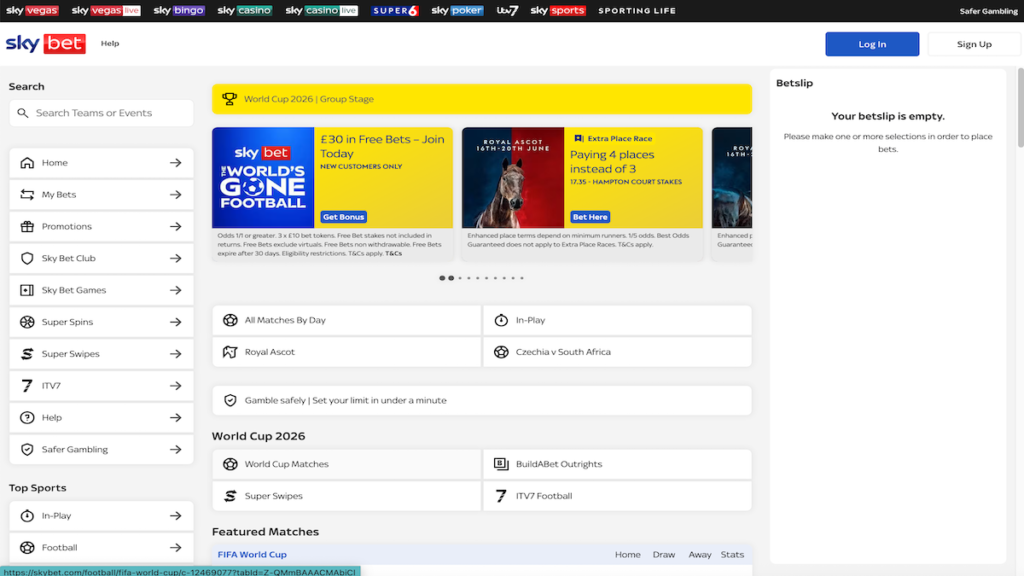Screen dimensions: 1024x576
Task: Click the BuildABet Outrights icon
Action: pyautogui.click(x=501, y=464)
